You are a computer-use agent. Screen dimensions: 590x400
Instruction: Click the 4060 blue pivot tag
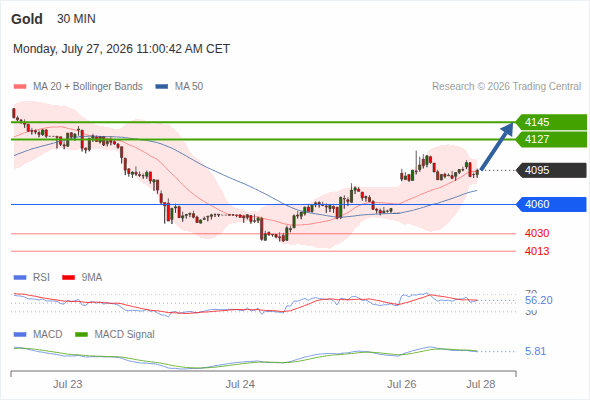click(551, 204)
